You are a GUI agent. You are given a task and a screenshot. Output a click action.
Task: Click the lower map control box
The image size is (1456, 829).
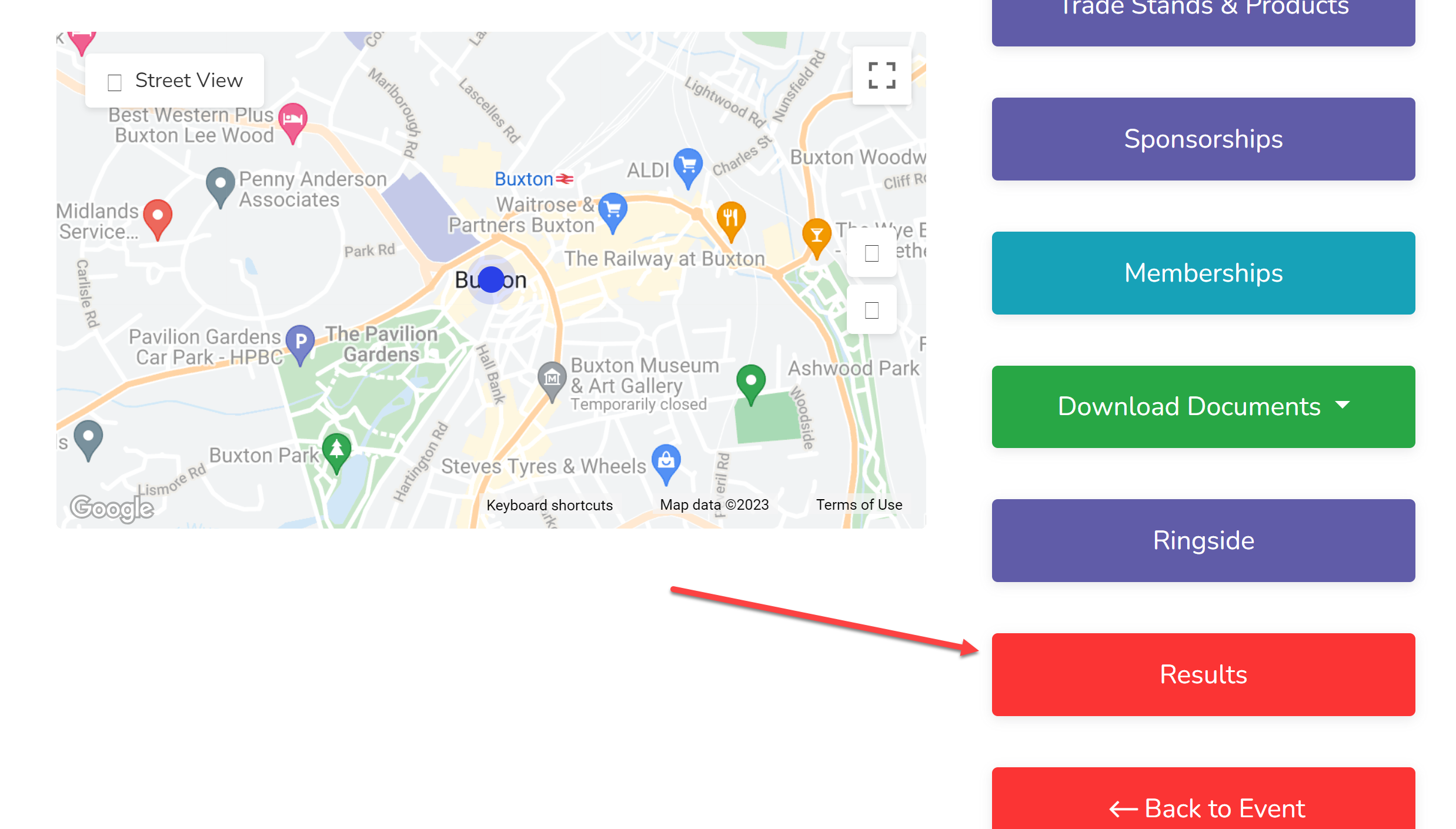coord(871,310)
